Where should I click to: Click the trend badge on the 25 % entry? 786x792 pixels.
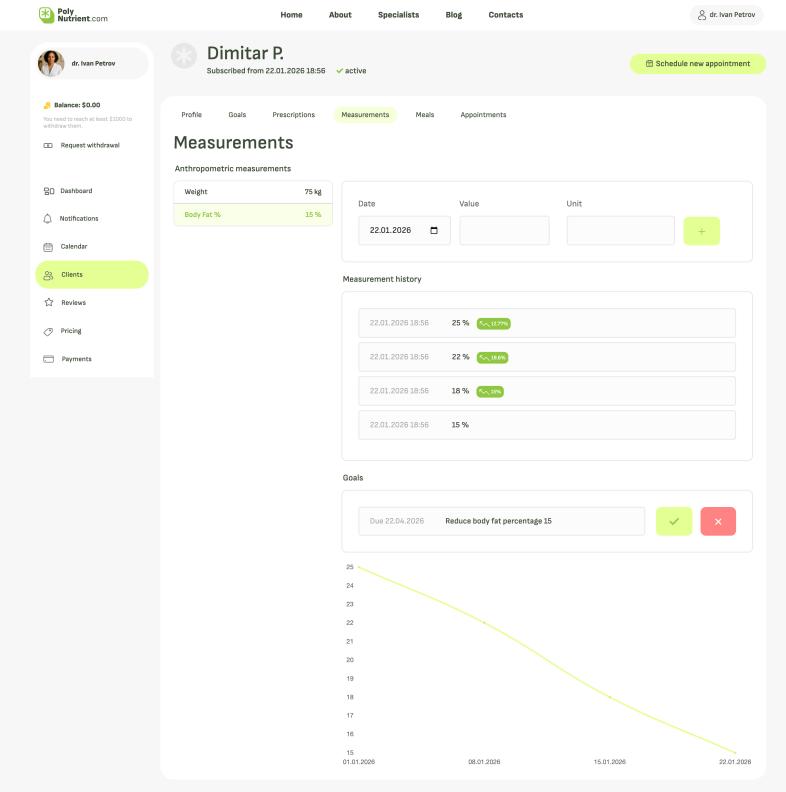point(494,324)
